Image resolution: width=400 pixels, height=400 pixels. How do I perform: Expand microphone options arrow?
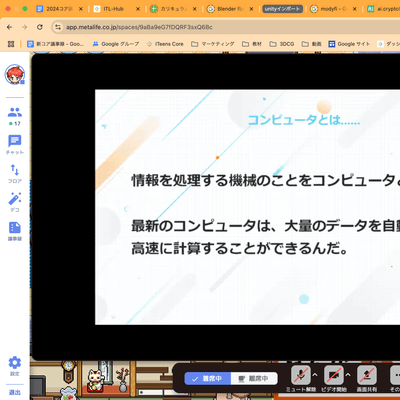pyautogui.click(x=315, y=375)
